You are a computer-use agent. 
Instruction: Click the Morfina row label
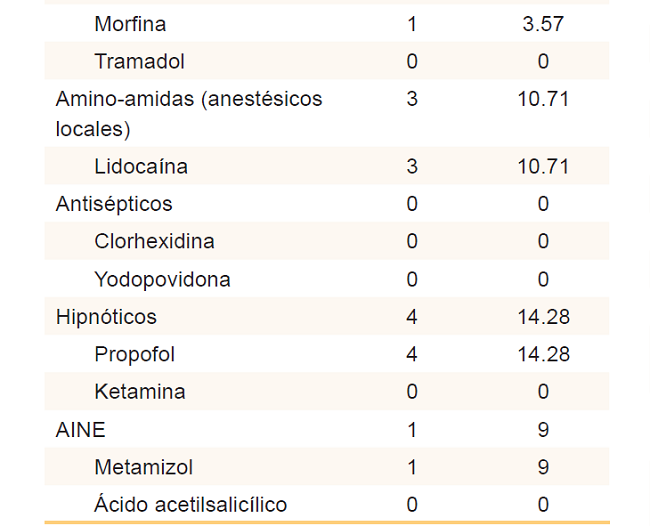(x=130, y=23)
